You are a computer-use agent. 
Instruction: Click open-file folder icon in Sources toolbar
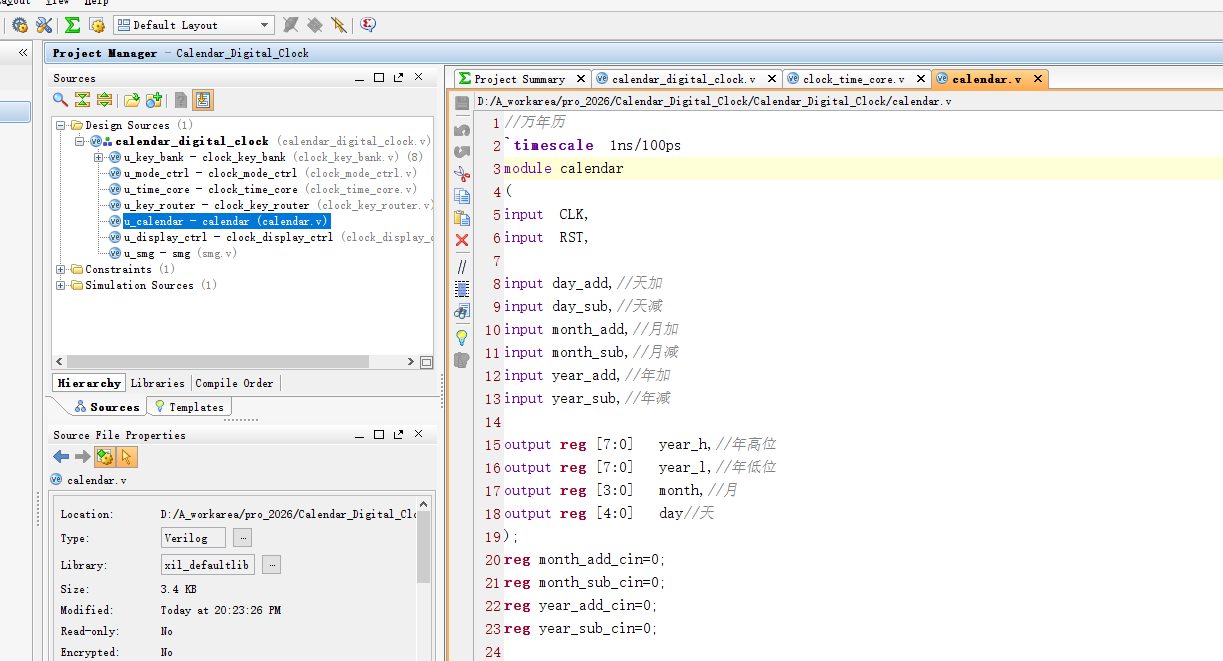click(131, 100)
